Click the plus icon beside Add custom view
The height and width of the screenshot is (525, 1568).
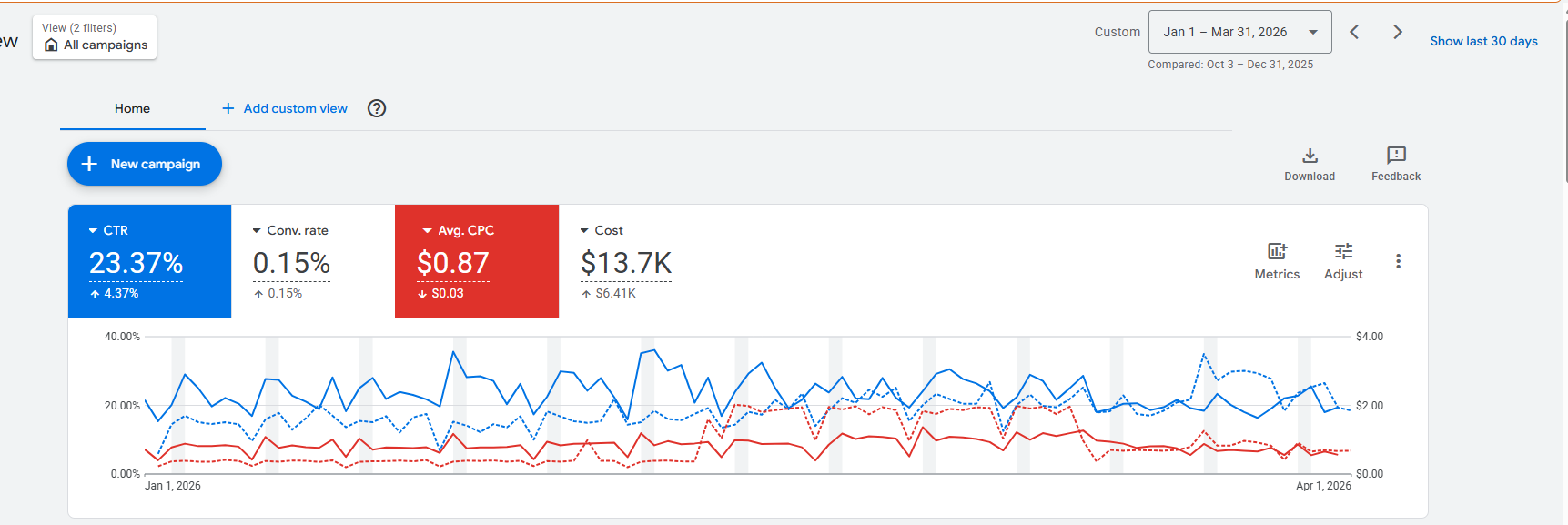pos(228,108)
